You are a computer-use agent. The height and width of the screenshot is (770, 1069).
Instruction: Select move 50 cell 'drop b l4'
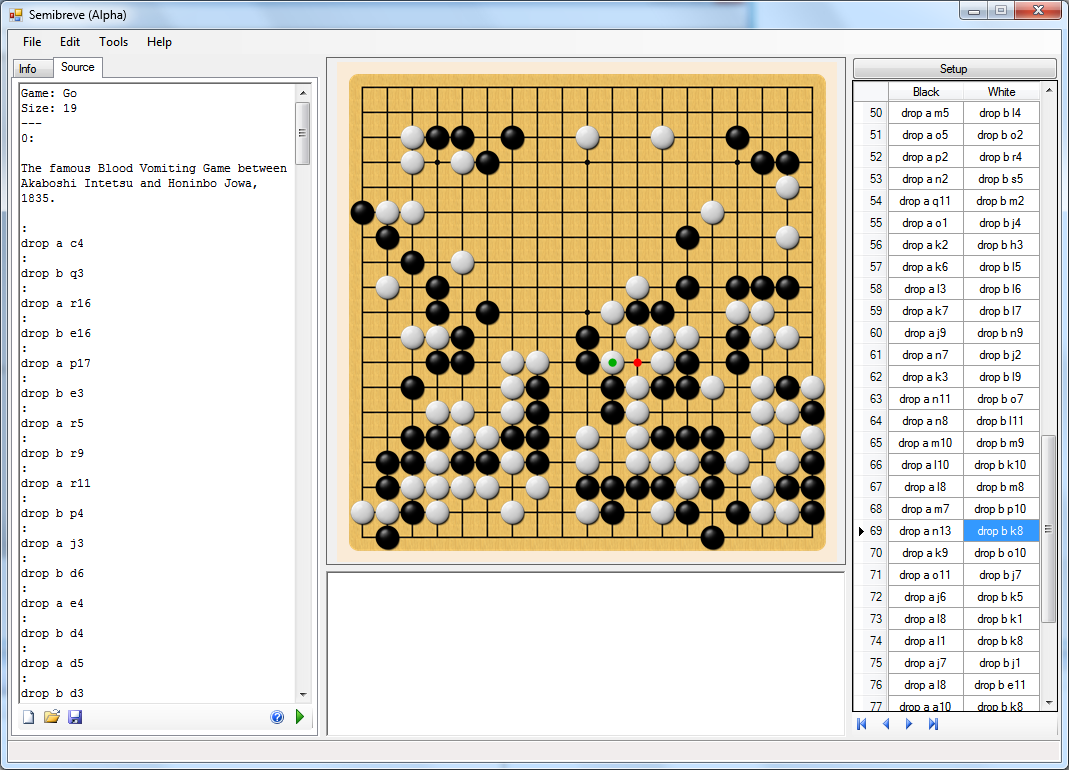click(x=1000, y=113)
